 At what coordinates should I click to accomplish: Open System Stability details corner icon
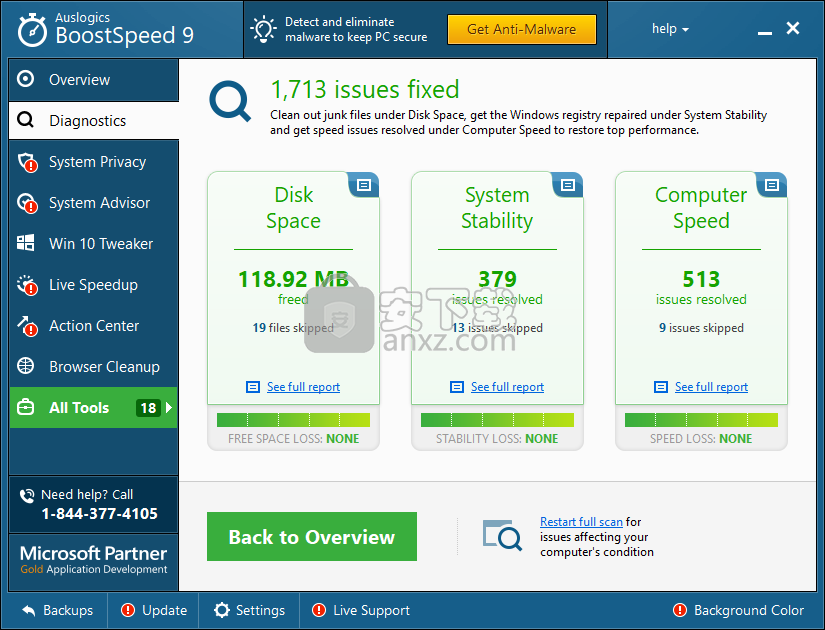pos(568,185)
